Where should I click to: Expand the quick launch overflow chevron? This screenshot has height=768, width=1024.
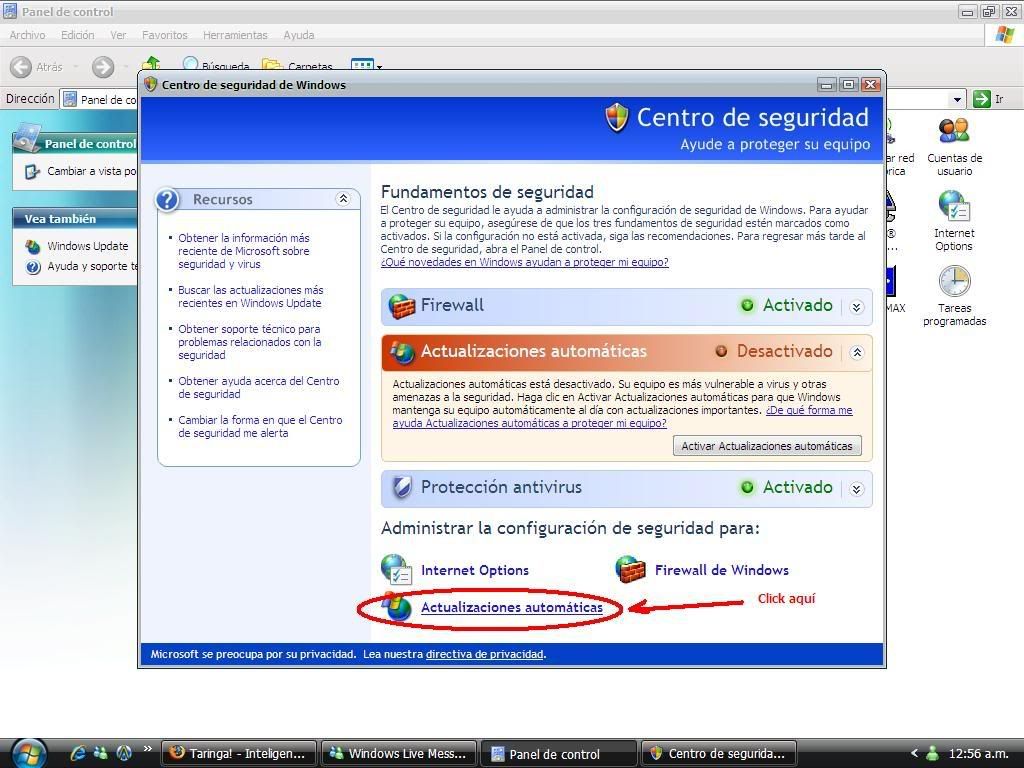tap(148, 748)
